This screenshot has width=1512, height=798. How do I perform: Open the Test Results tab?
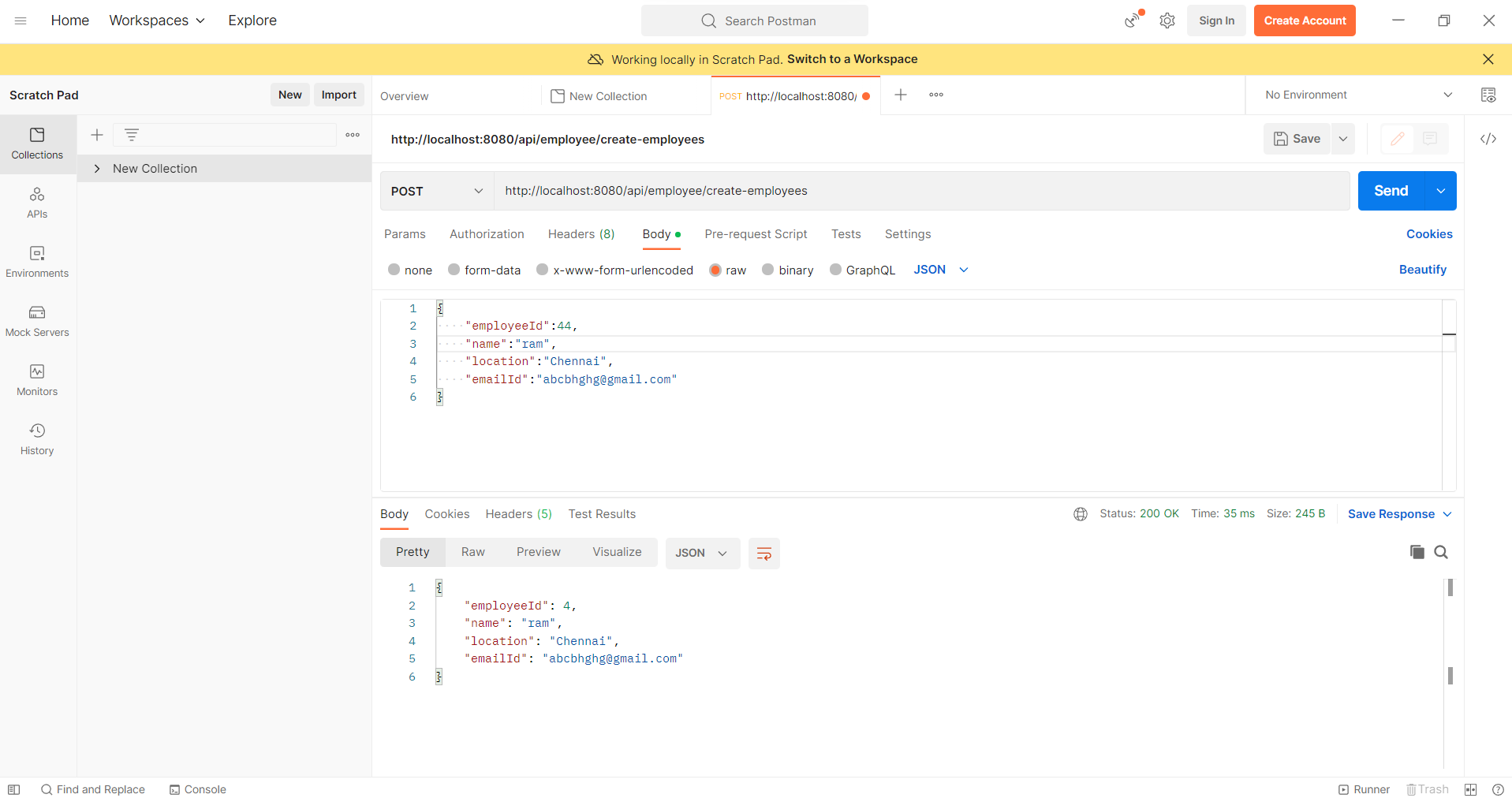pyautogui.click(x=602, y=514)
